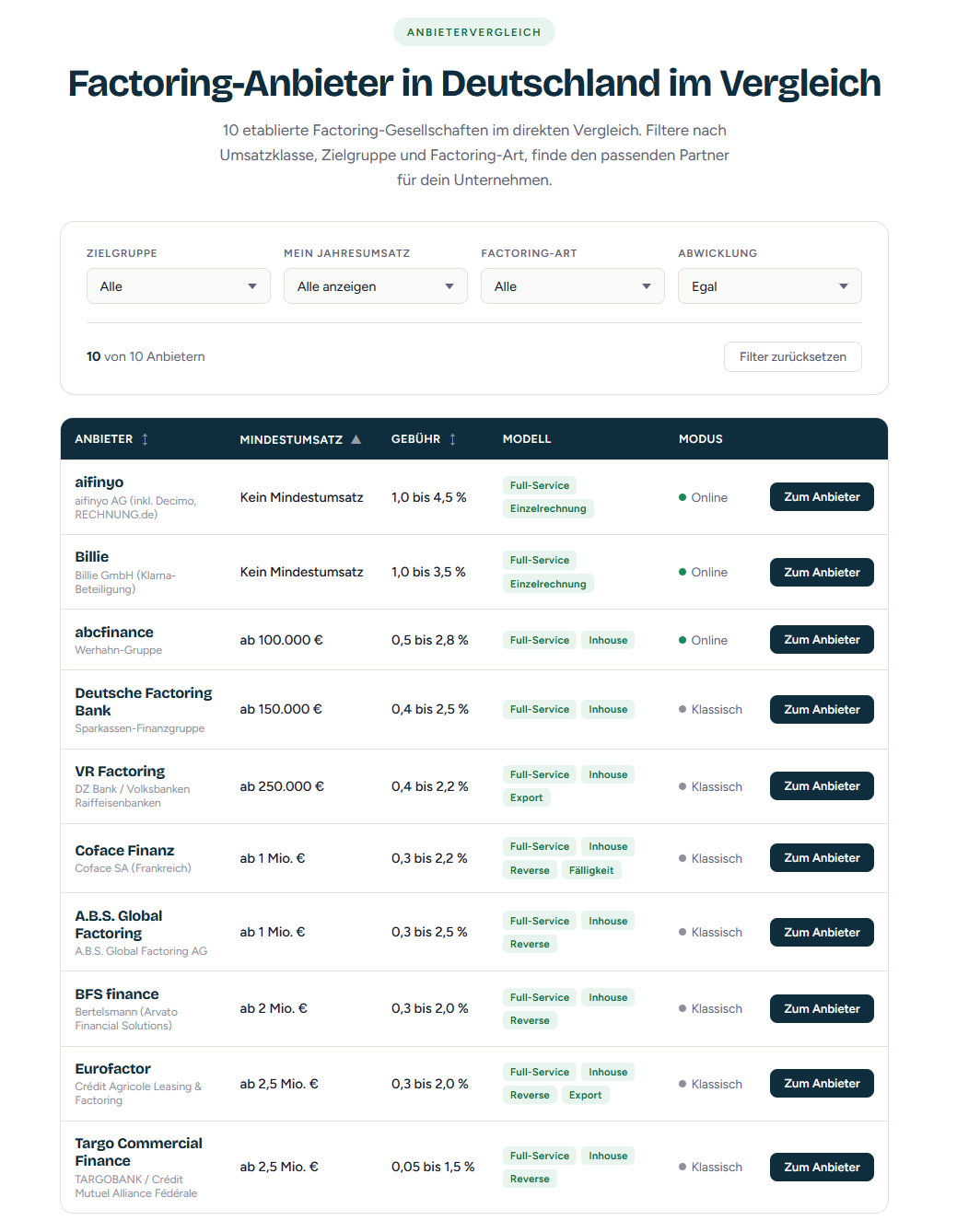The width and height of the screenshot is (957, 1232).
Task: Click the 0,05 bis 1,5 % fee value
Action: click(433, 1167)
